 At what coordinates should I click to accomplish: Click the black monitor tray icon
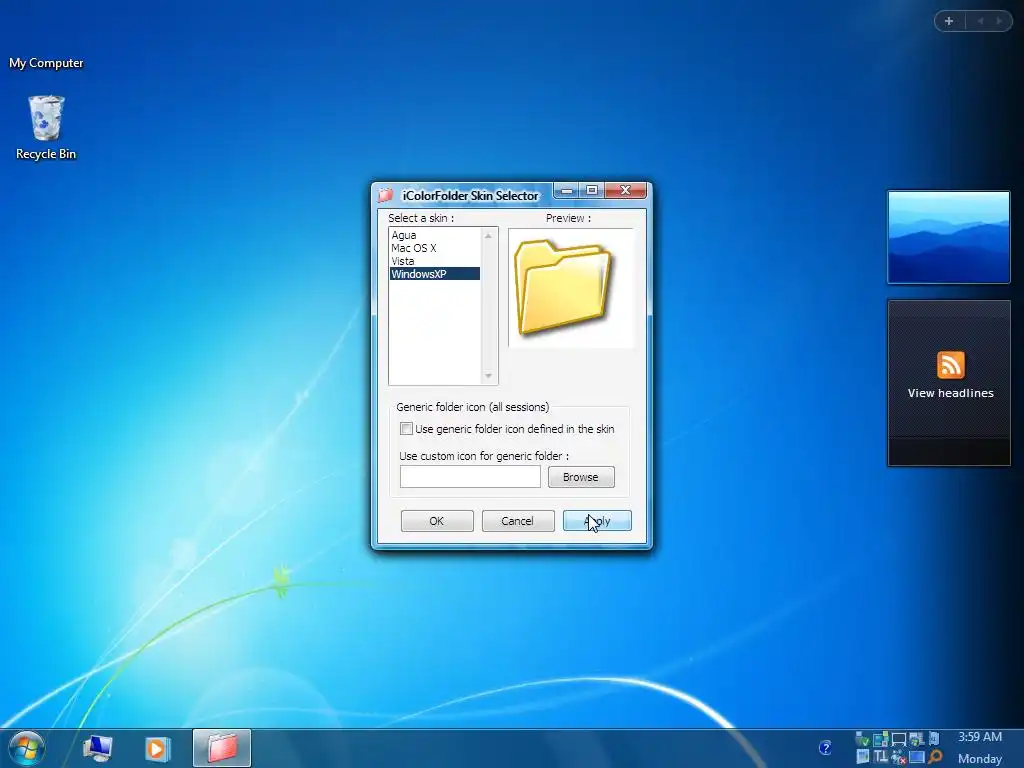[x=899, y=739]
